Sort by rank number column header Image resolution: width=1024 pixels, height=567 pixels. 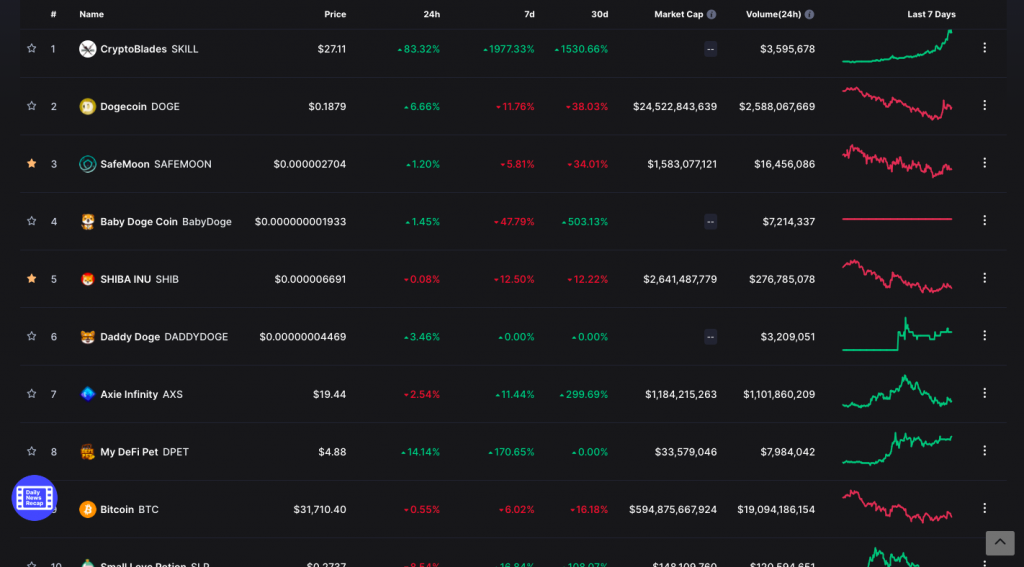[54, 14]
